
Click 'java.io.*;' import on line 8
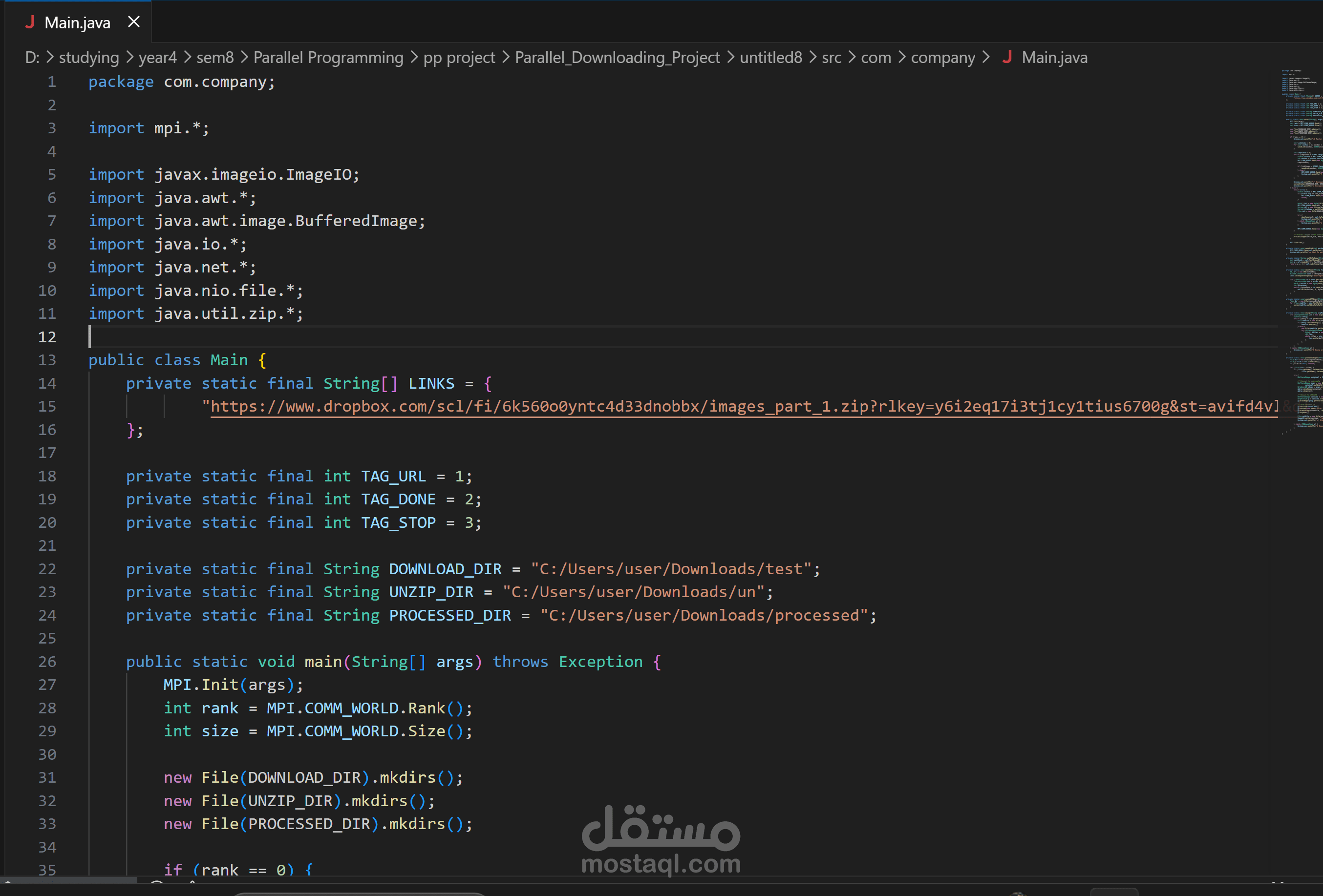200,245
